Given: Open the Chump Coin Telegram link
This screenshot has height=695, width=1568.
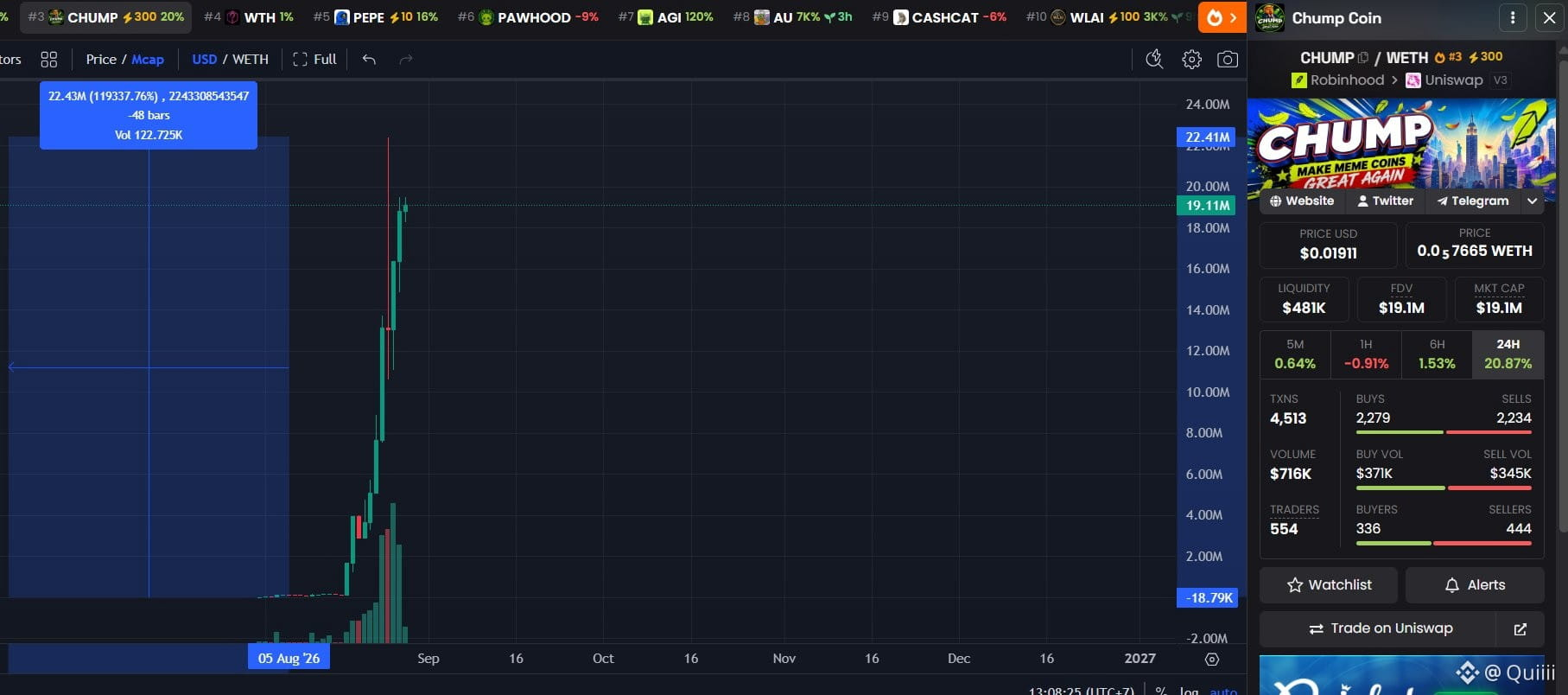Looking at the screenshot, I should 1472,201.
